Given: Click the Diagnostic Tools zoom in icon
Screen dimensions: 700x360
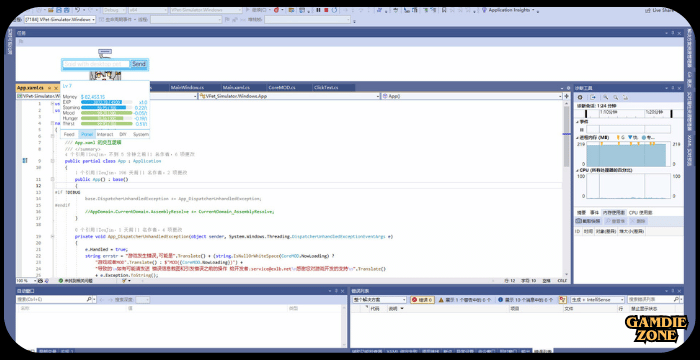Looking at the screenshot, I should (x=606, y=97).
